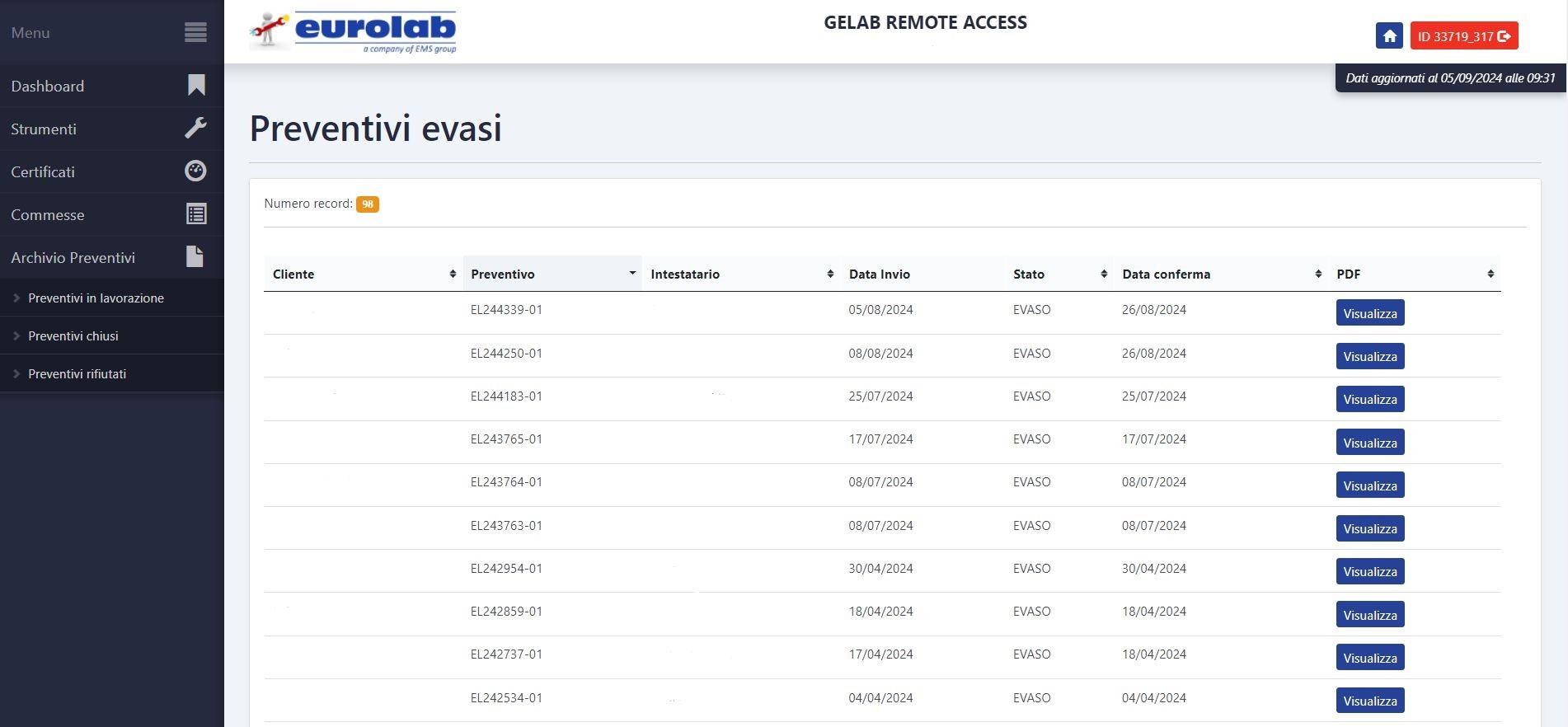Click the Certificati gauge icon

click(195, 171)
